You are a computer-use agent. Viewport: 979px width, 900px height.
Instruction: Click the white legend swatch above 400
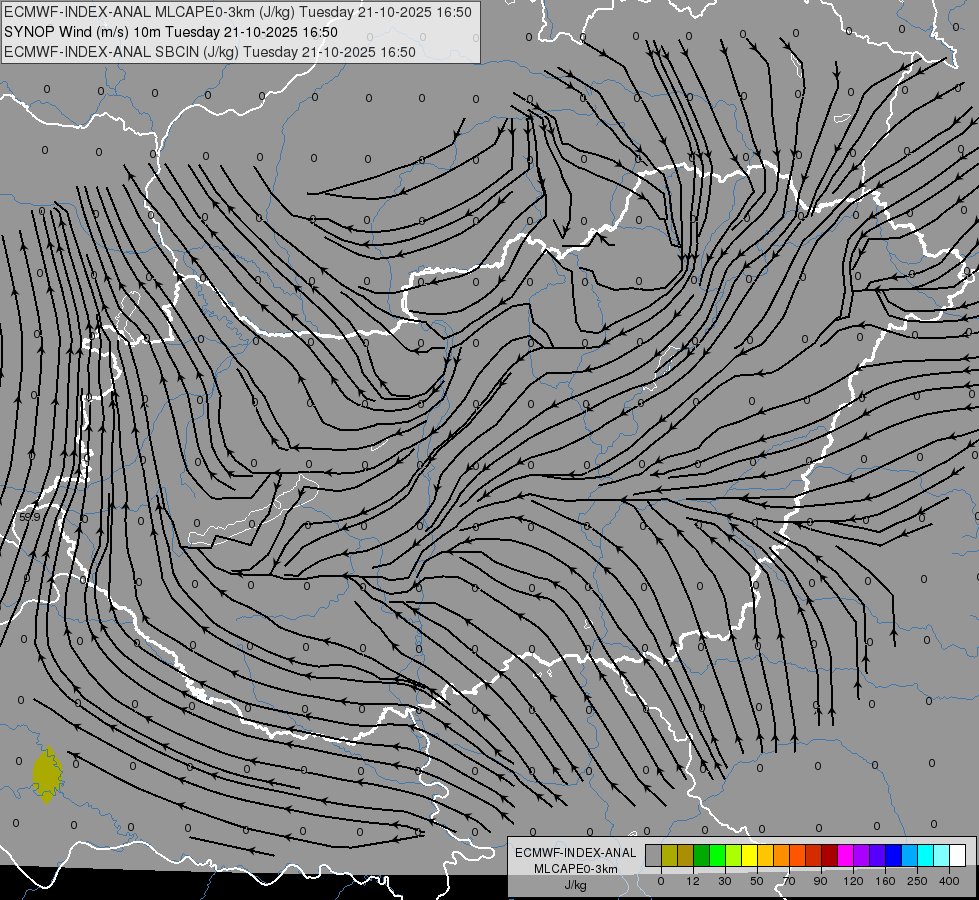(x=958, y=855)
